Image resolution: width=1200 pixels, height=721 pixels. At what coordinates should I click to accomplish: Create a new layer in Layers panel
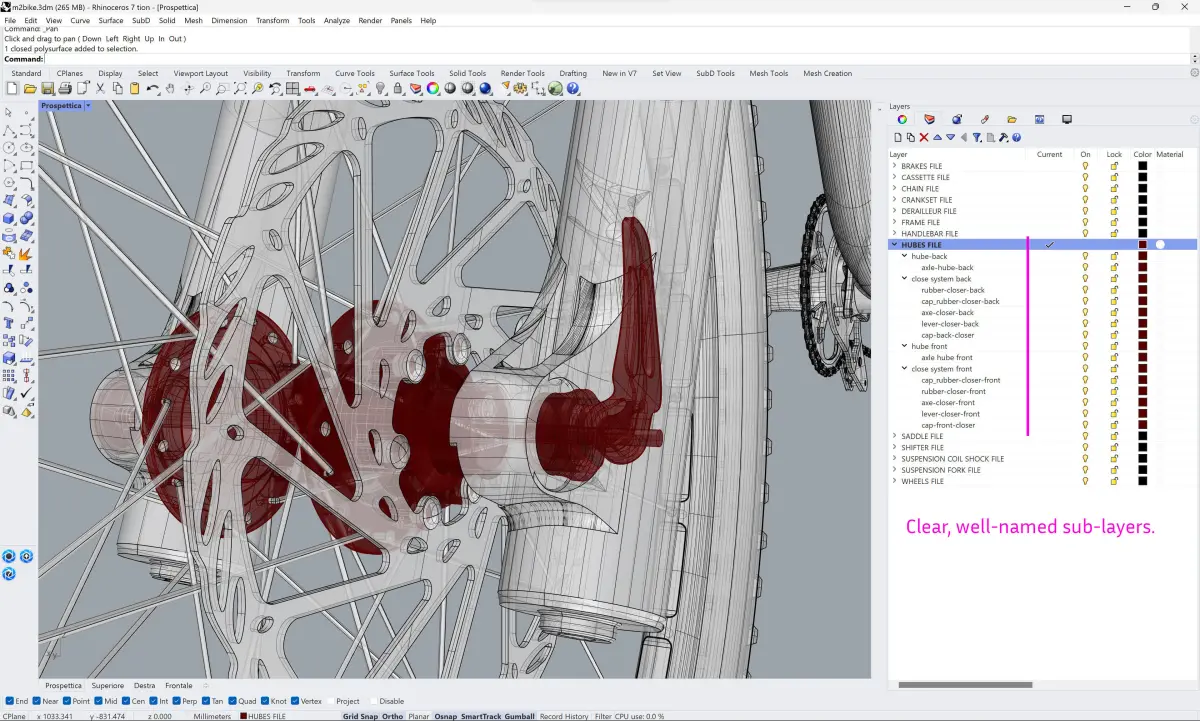click(898, 137)
